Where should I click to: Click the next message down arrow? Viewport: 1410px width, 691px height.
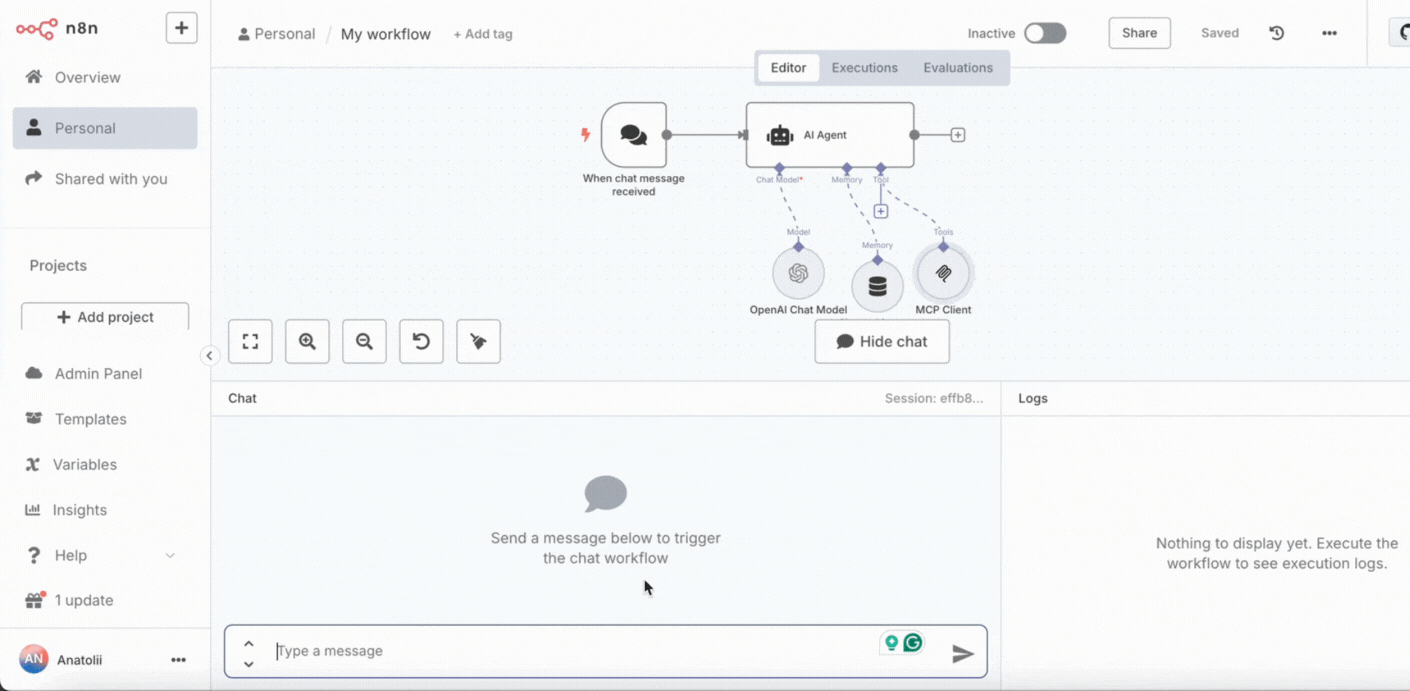click(249, 663)
